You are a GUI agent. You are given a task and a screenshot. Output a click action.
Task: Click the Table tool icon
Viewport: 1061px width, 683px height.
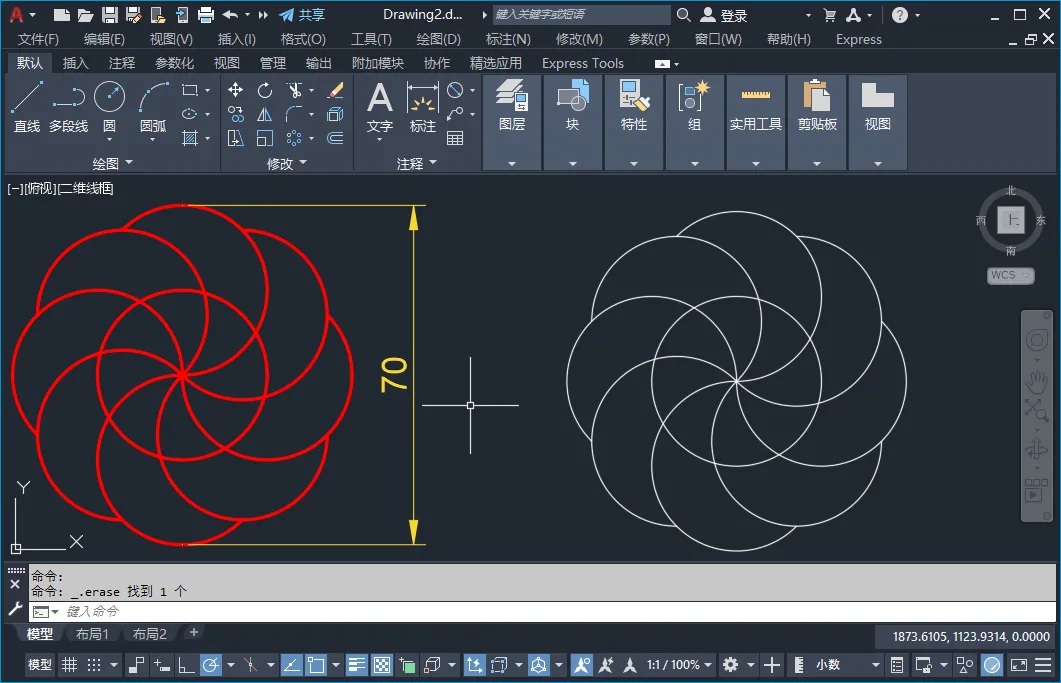point(455,138)
